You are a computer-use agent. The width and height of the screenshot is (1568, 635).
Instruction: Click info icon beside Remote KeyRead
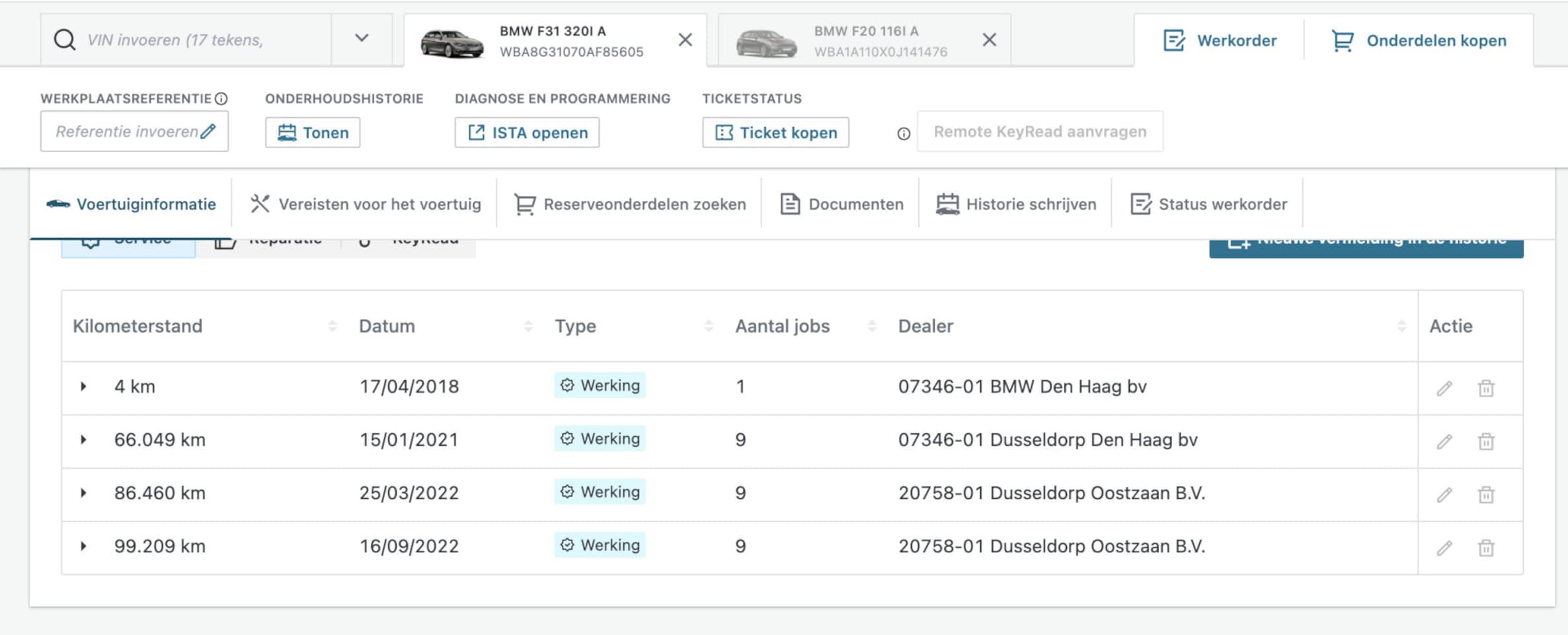[x=903, y=134]
